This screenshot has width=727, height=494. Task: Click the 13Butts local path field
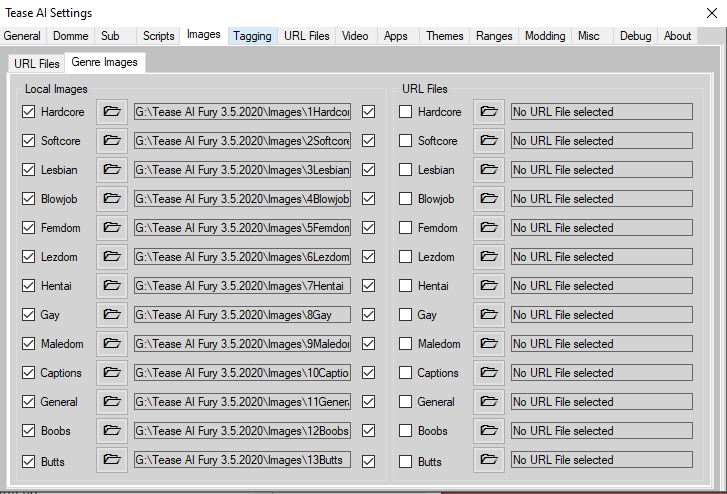242,460
